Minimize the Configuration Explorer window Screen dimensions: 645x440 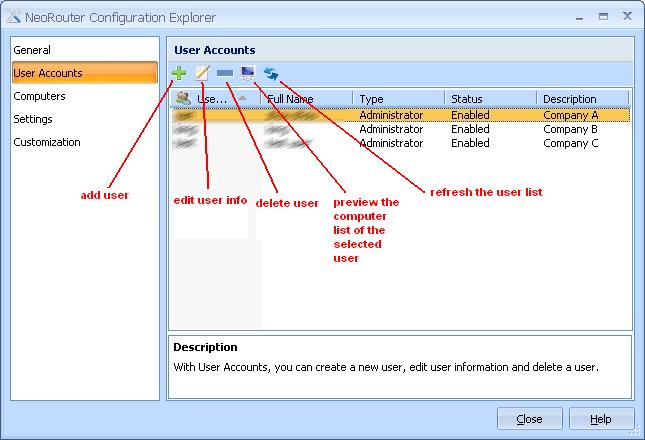580,18
